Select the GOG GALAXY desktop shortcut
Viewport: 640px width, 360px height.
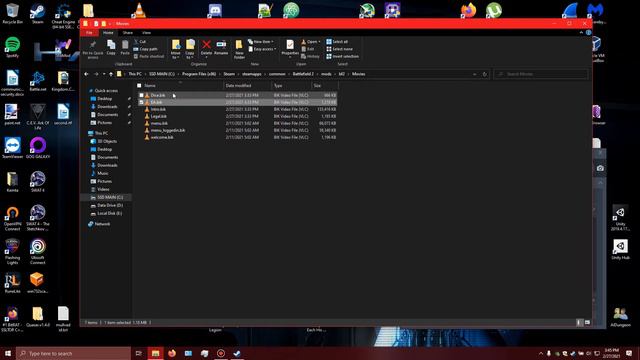38,148
